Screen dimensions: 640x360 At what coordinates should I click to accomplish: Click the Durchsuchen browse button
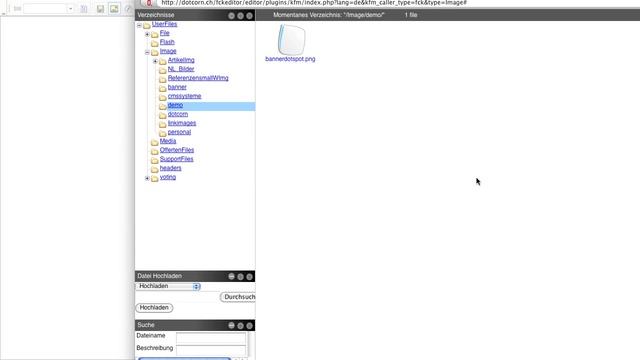(238, 297)
